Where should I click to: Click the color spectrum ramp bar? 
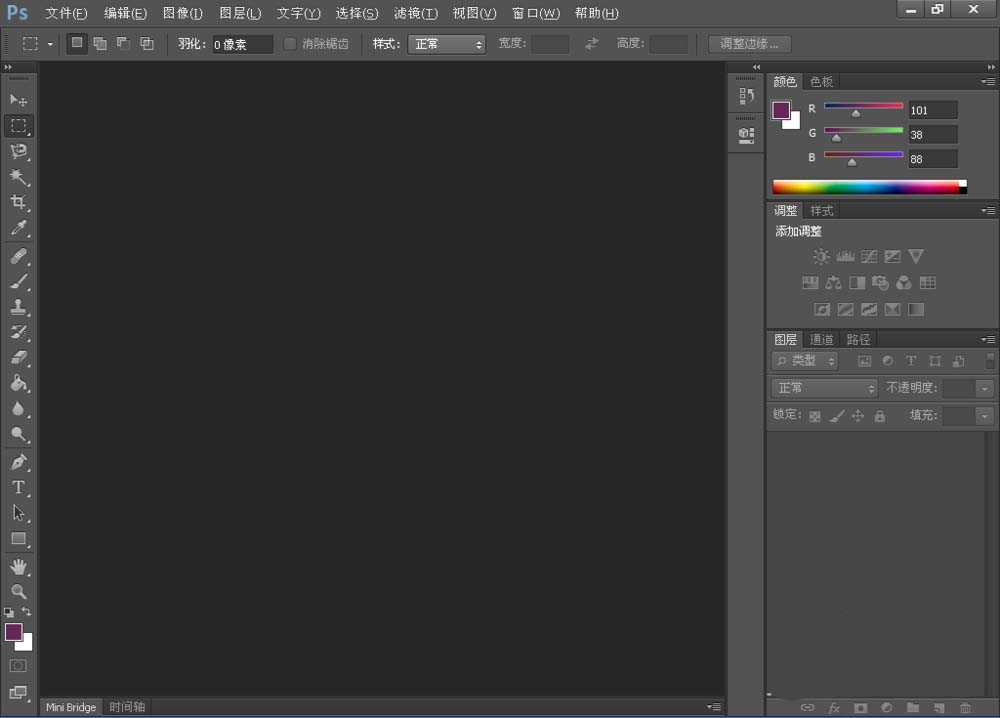865,187
